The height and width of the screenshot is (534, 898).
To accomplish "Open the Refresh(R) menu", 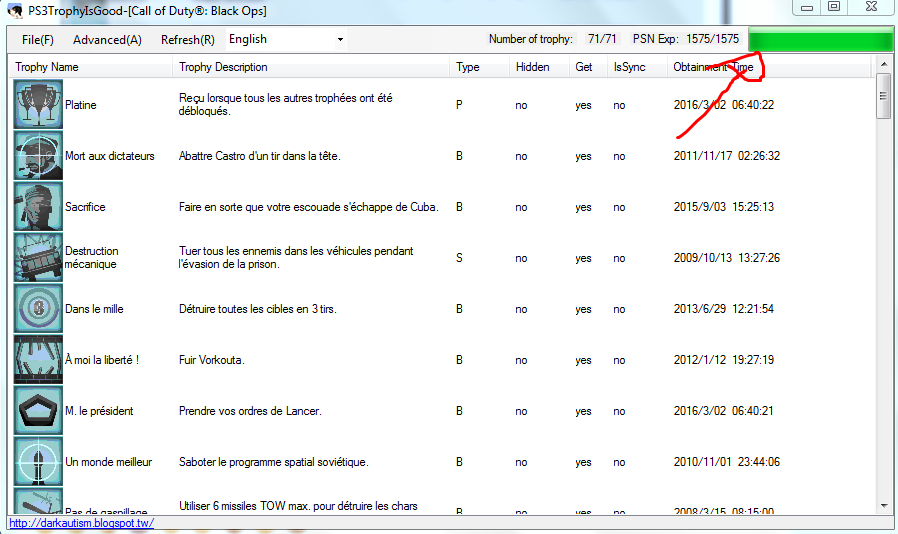I will tap(188, 40).
